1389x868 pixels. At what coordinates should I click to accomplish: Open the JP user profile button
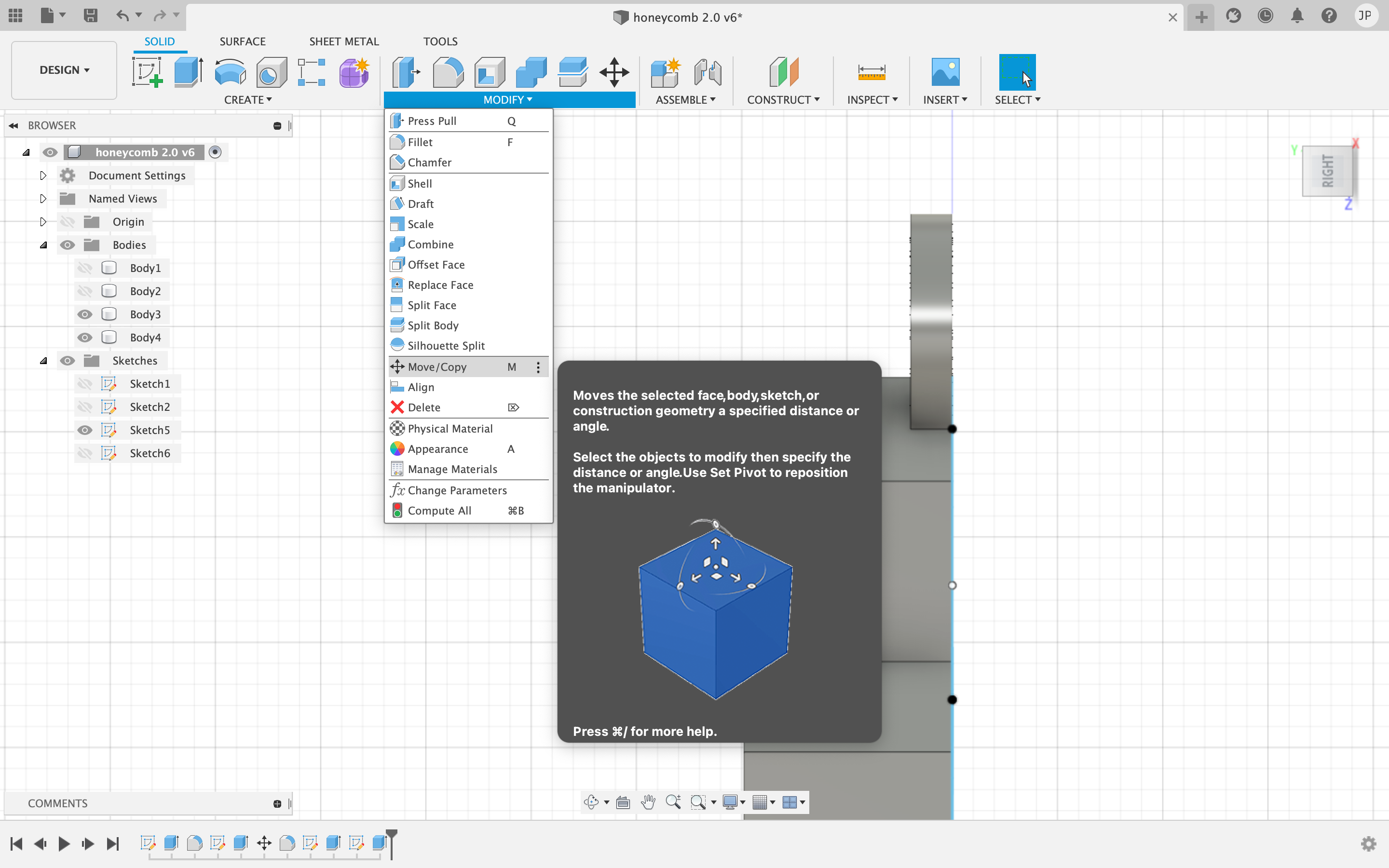[x=1365, y=15]
